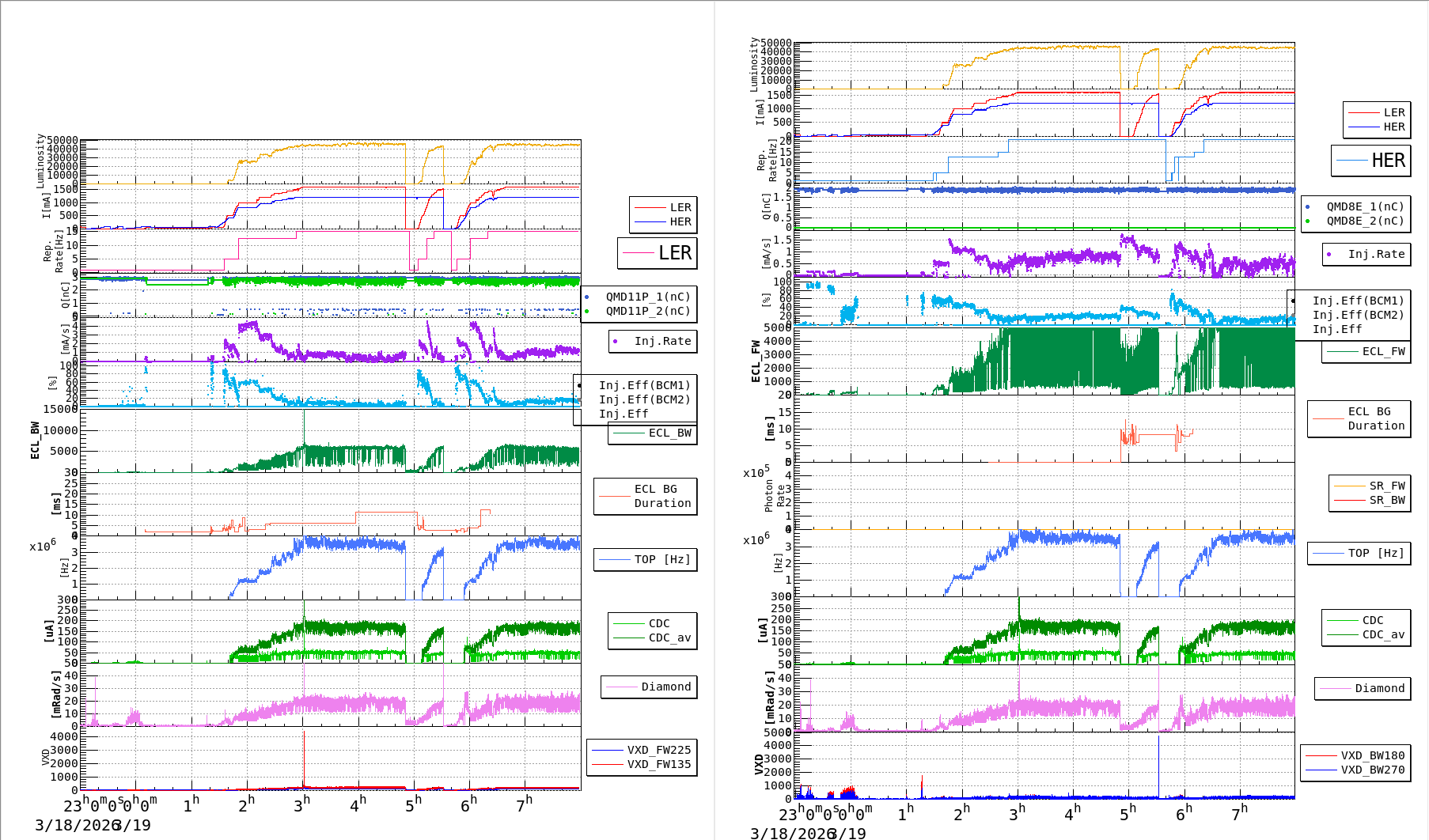Click the SR_BW red line swatch
Screen dimensions: 1429x840
[1349, 500]
